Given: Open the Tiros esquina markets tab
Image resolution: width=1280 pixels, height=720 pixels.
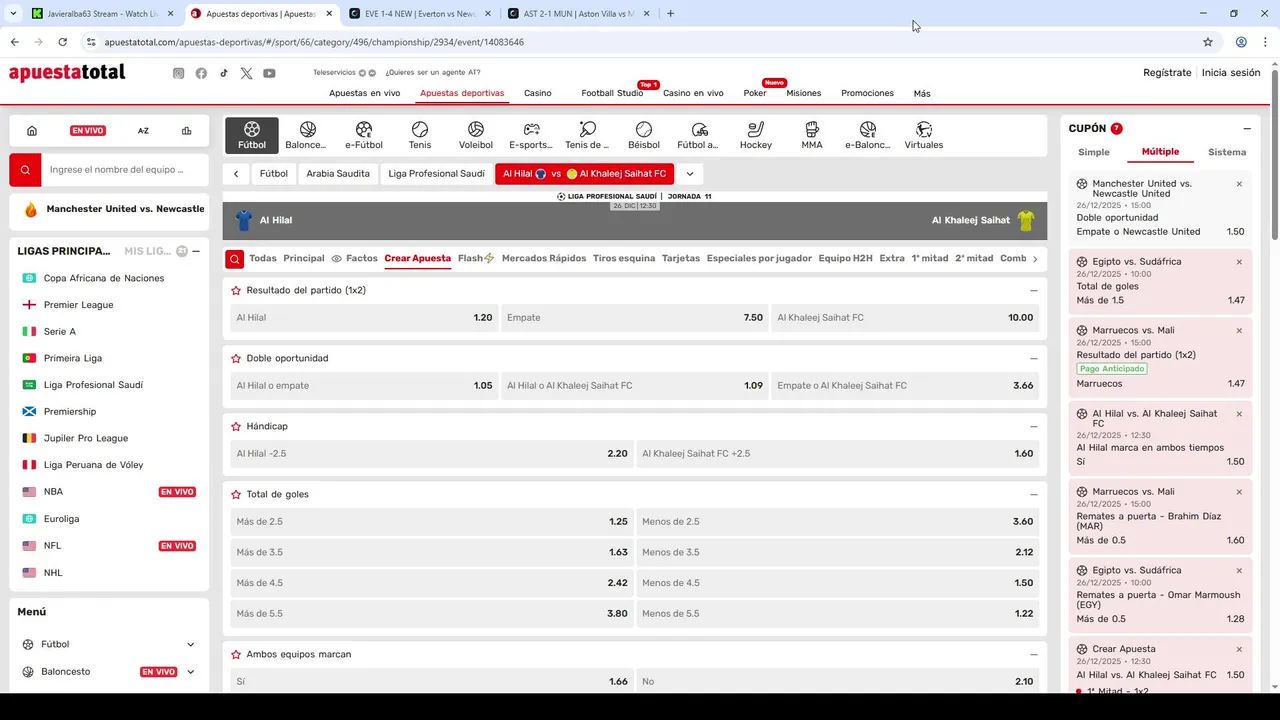Looking at the screenshot, I should pos(624,258).
